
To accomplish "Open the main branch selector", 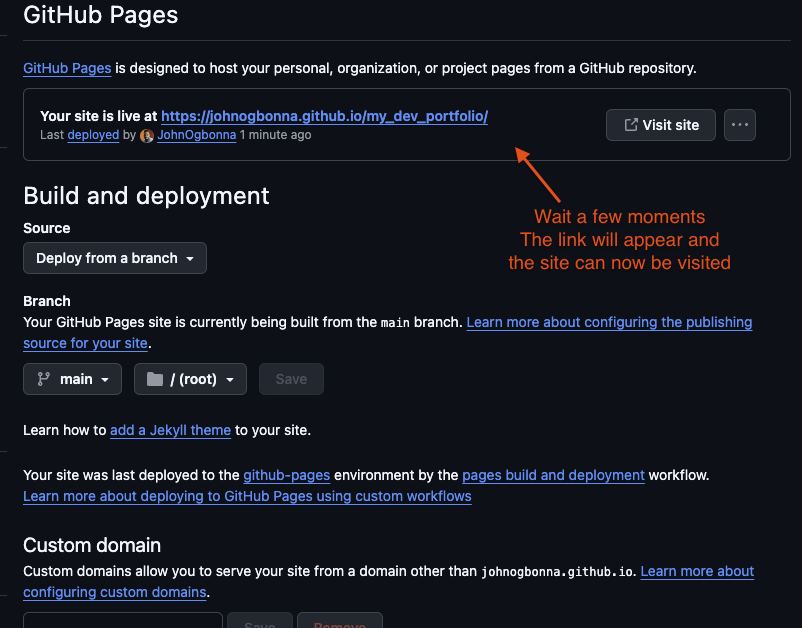I will [x=72, y=379].
